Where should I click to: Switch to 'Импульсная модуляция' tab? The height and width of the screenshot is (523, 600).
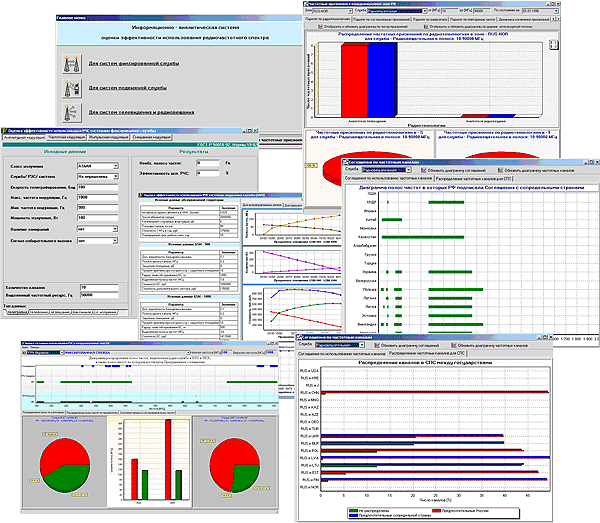(x=109, y=137)
